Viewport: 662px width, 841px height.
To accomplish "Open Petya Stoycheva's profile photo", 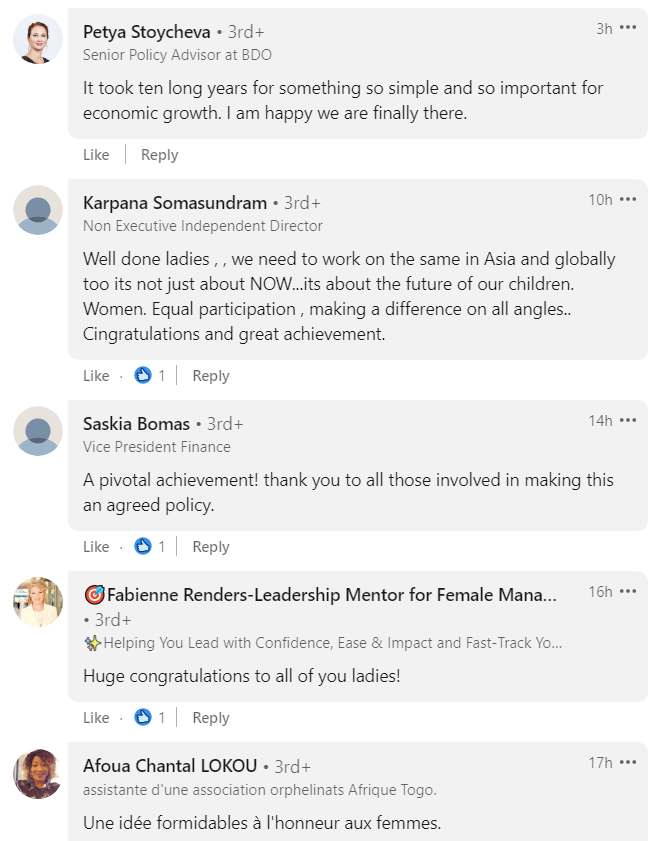I will point(38,39).
